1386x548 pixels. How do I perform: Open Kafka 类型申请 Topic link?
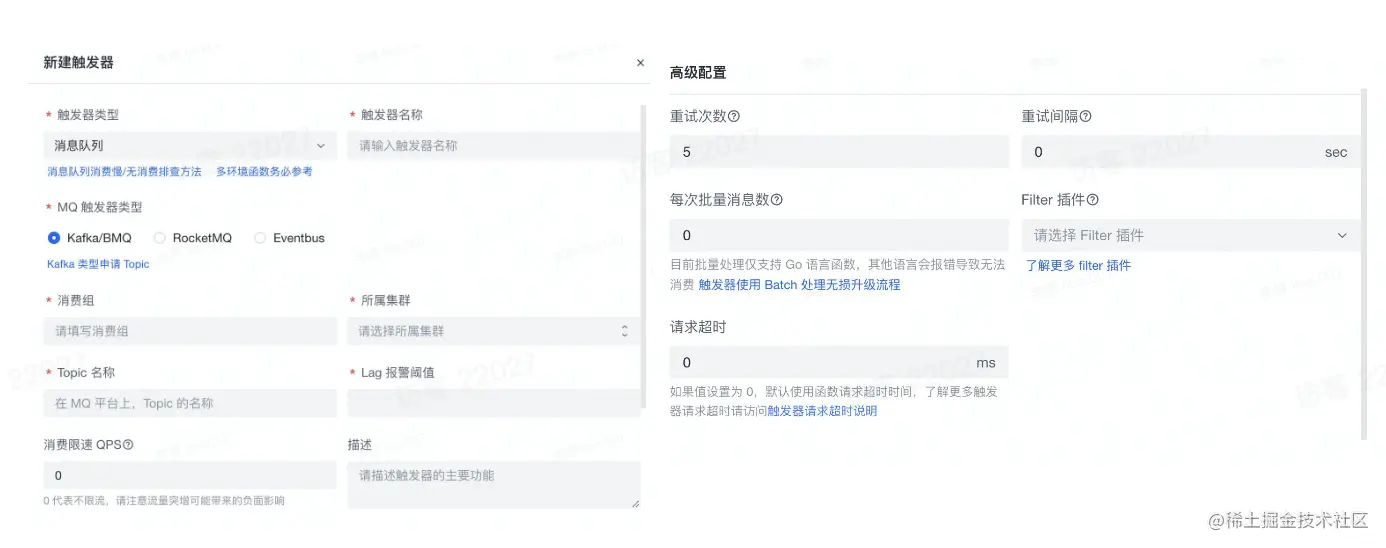pyautogui.click(x=98, y=264)
